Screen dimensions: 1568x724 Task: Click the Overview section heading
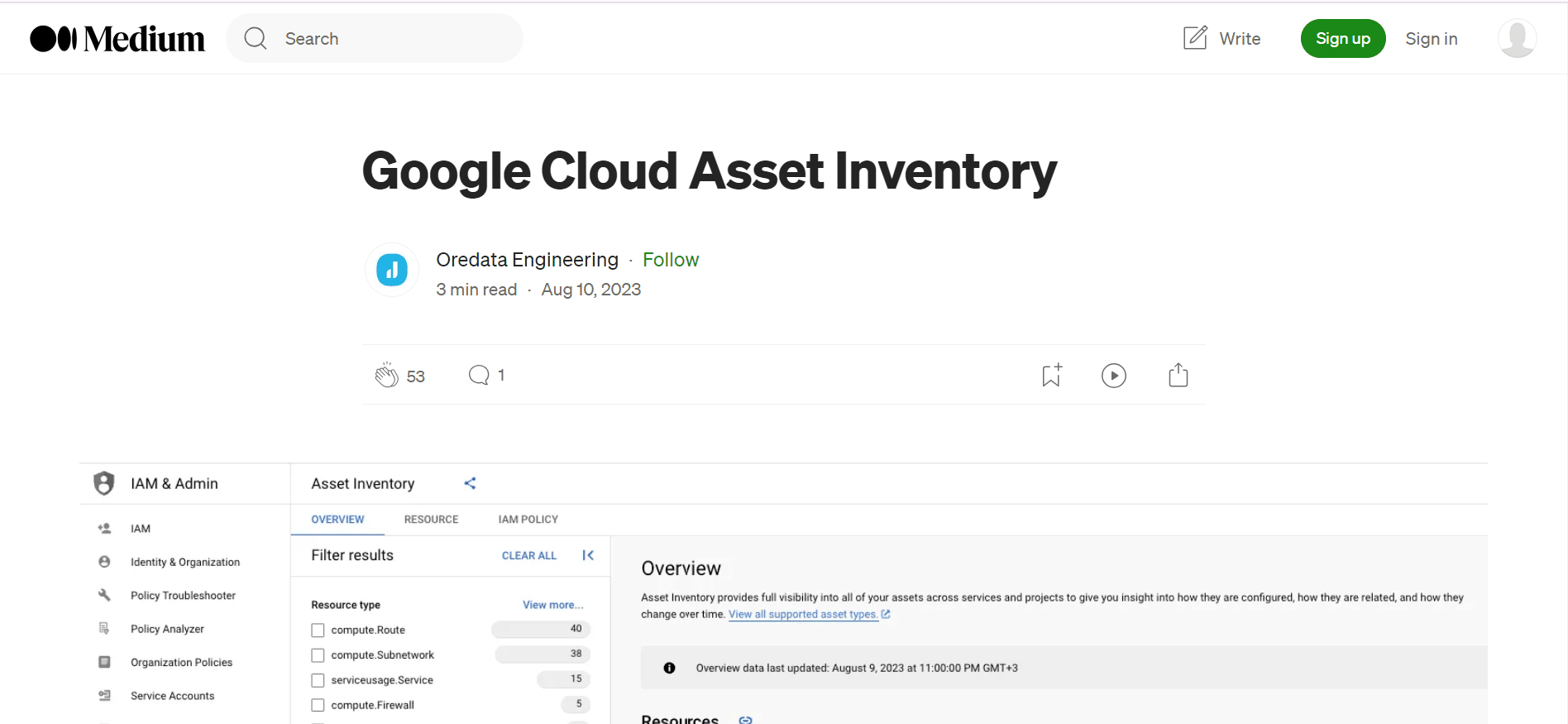click(x=681, y=568)
